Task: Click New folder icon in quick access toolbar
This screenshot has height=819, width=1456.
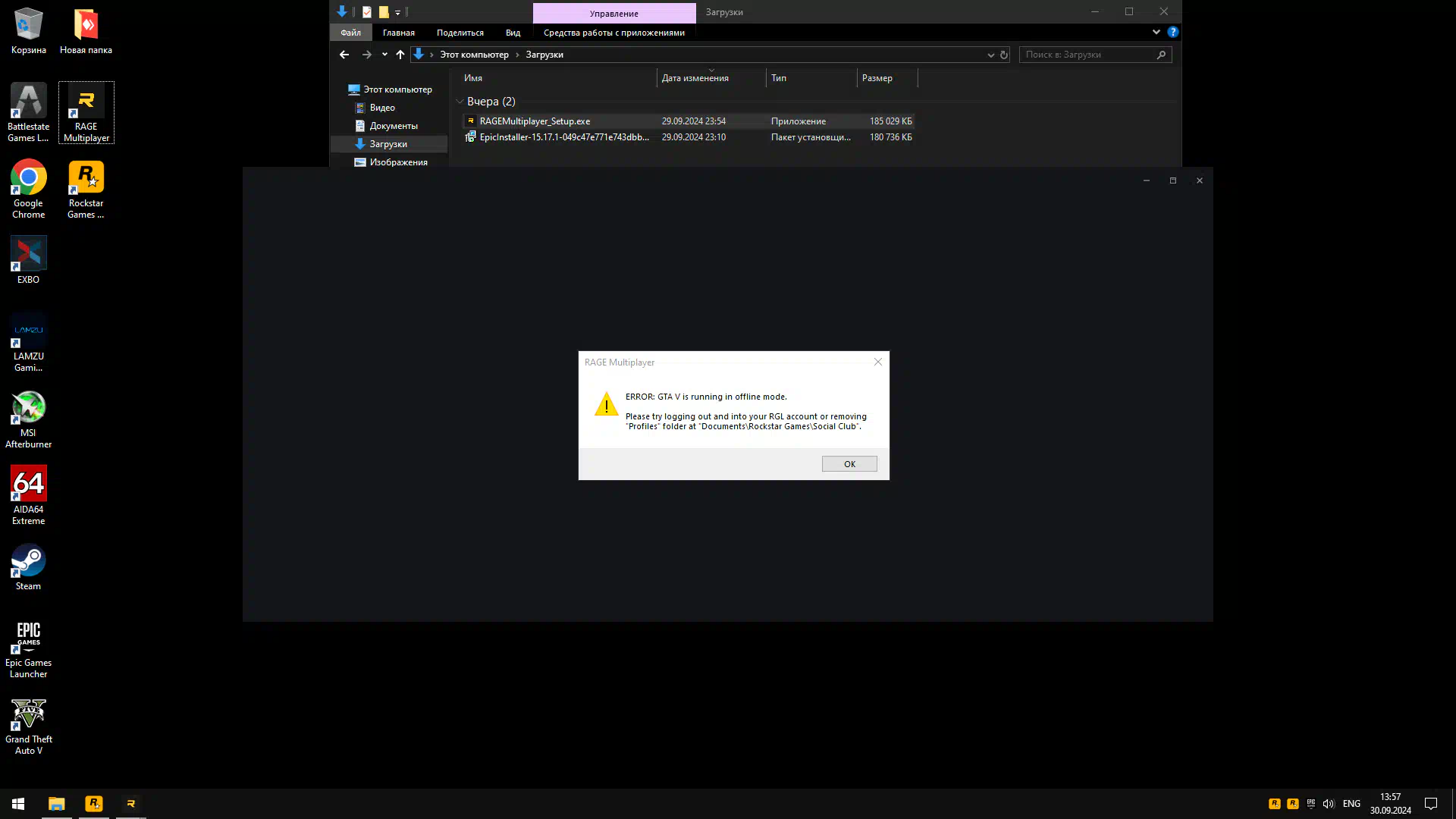Action: pos(384,11)
